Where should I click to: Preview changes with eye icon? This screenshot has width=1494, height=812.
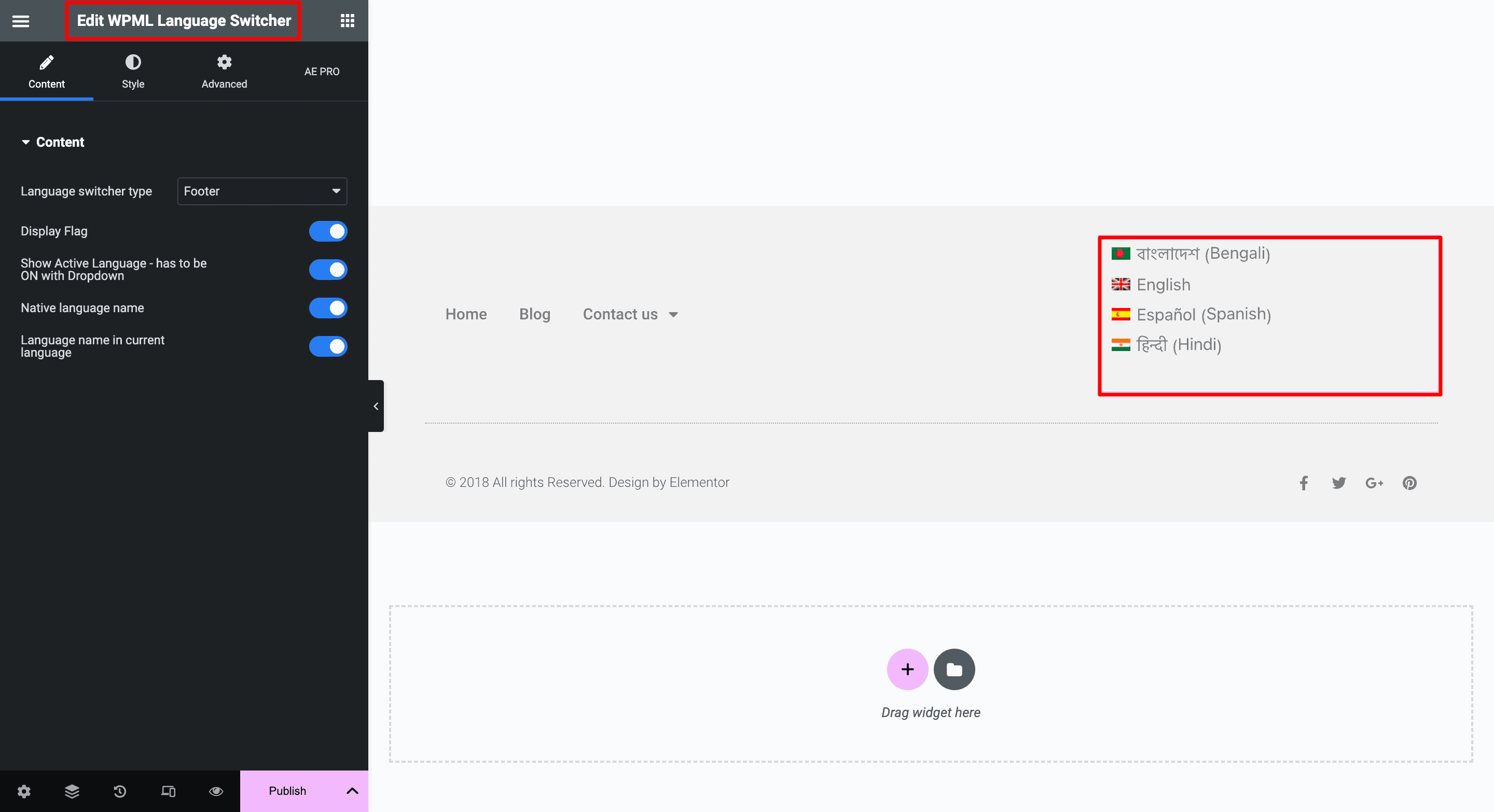[216, 791]
